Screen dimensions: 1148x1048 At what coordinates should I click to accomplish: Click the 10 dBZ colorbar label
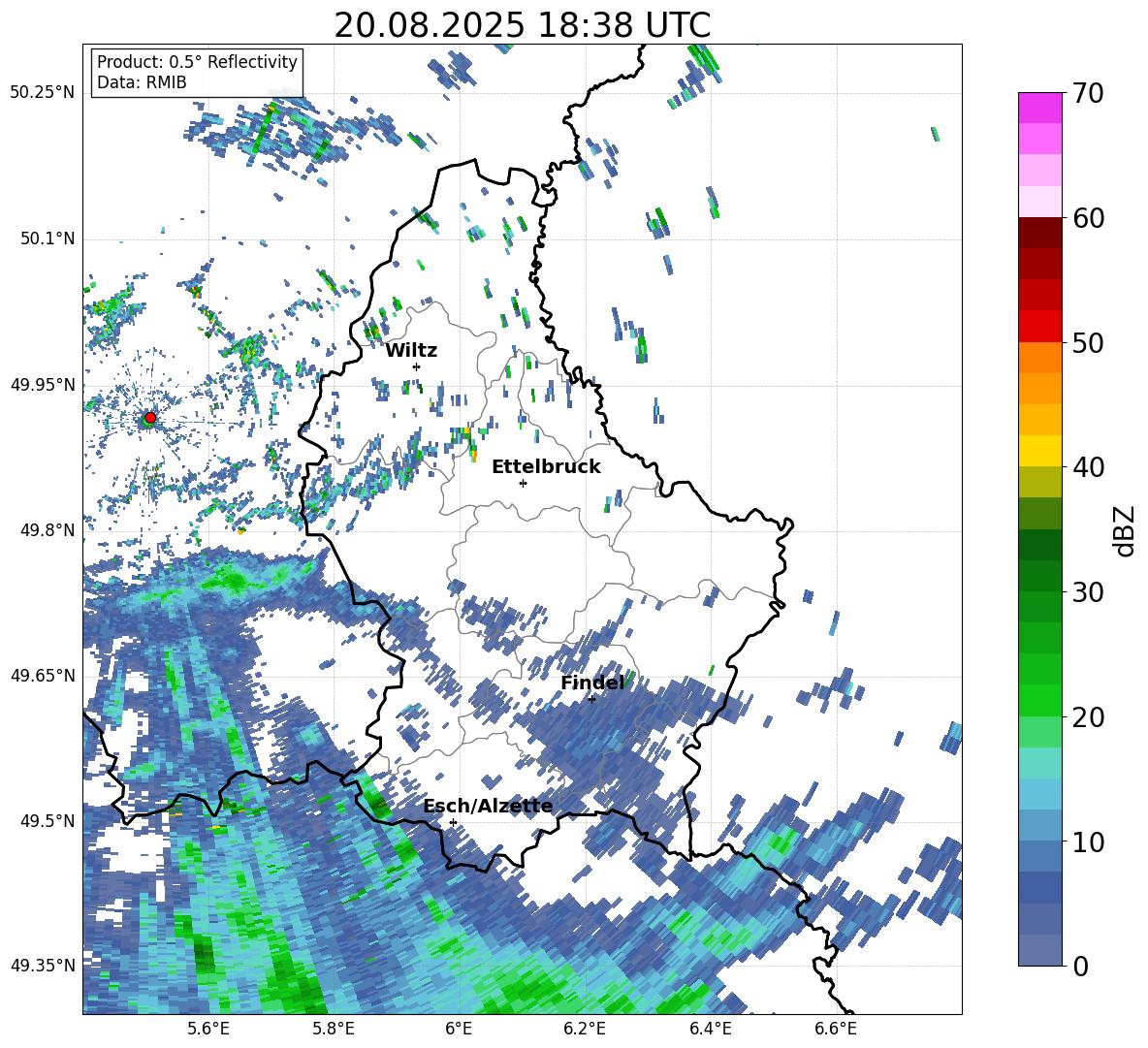coord(1088,842)
